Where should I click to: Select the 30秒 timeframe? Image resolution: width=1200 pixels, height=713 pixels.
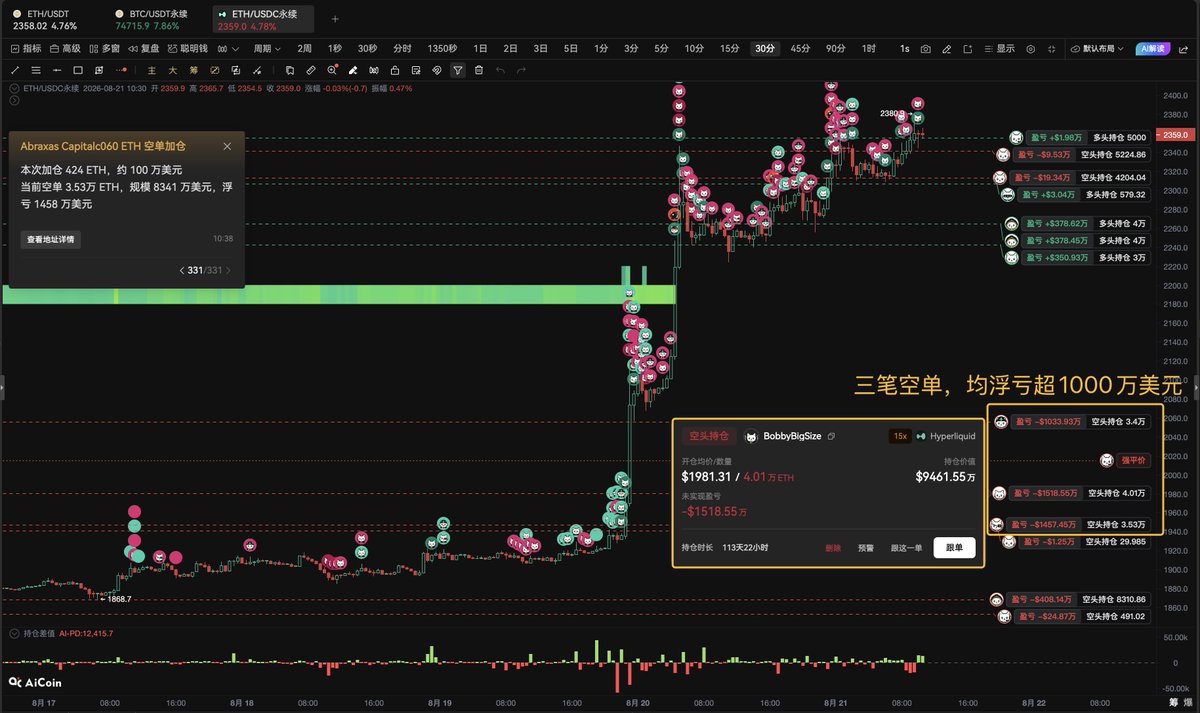tap(367, 48)
